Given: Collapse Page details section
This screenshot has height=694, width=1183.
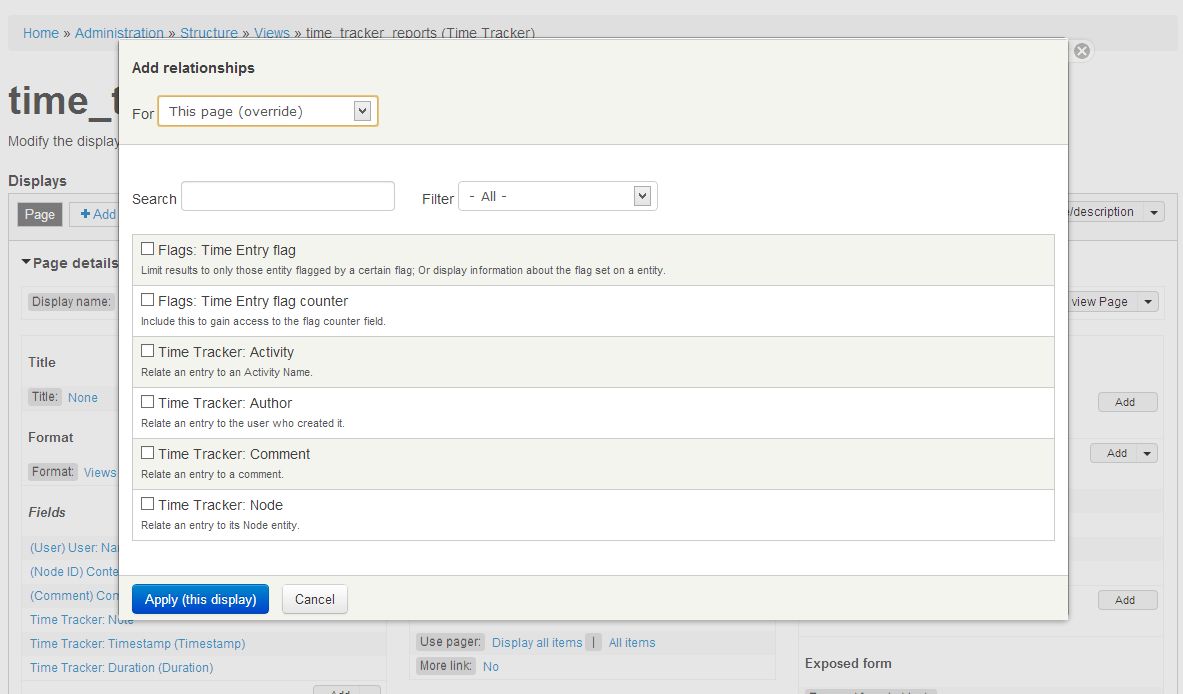Looking at the screenshot, I should click(69, 263).
